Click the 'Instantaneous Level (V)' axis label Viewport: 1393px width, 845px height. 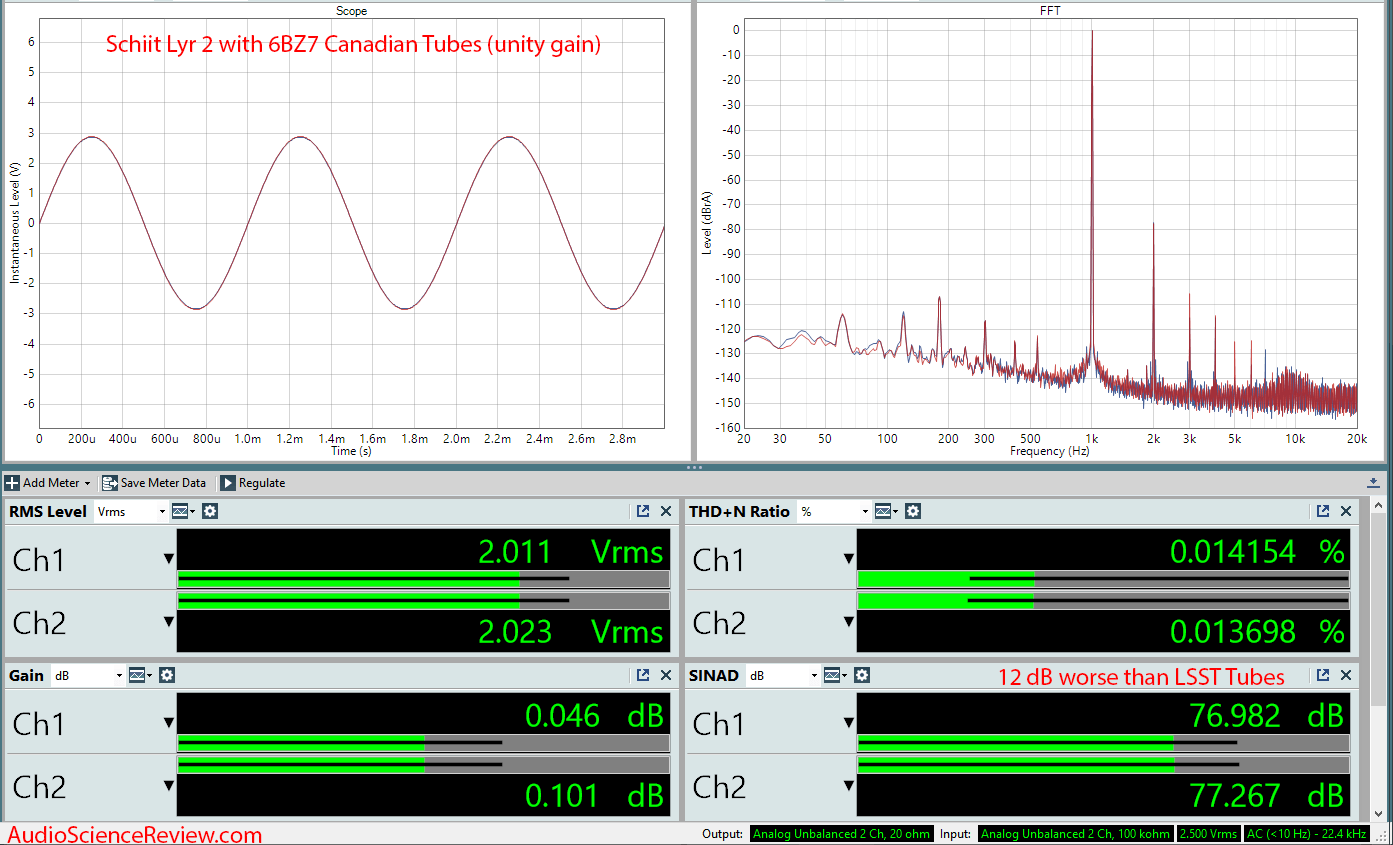[x=15, y=222]
